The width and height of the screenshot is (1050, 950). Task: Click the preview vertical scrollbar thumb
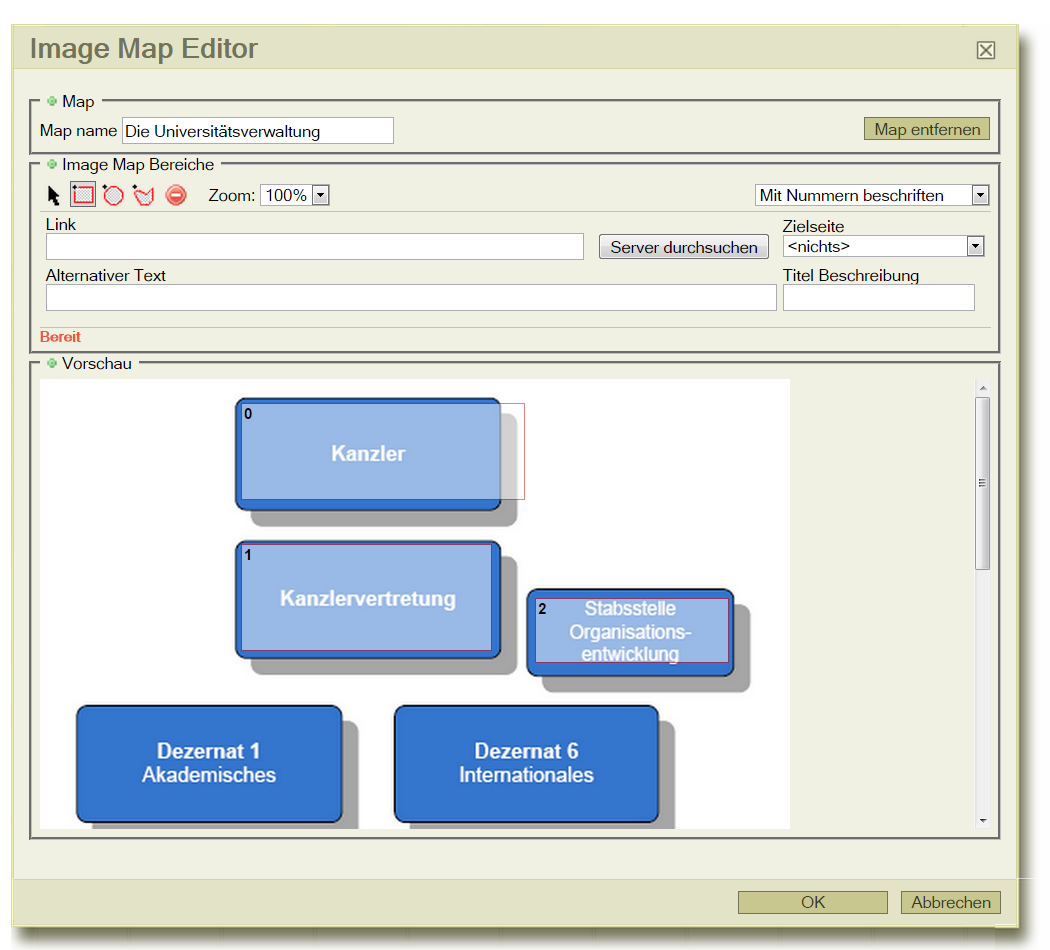click(x=982, y=483)
